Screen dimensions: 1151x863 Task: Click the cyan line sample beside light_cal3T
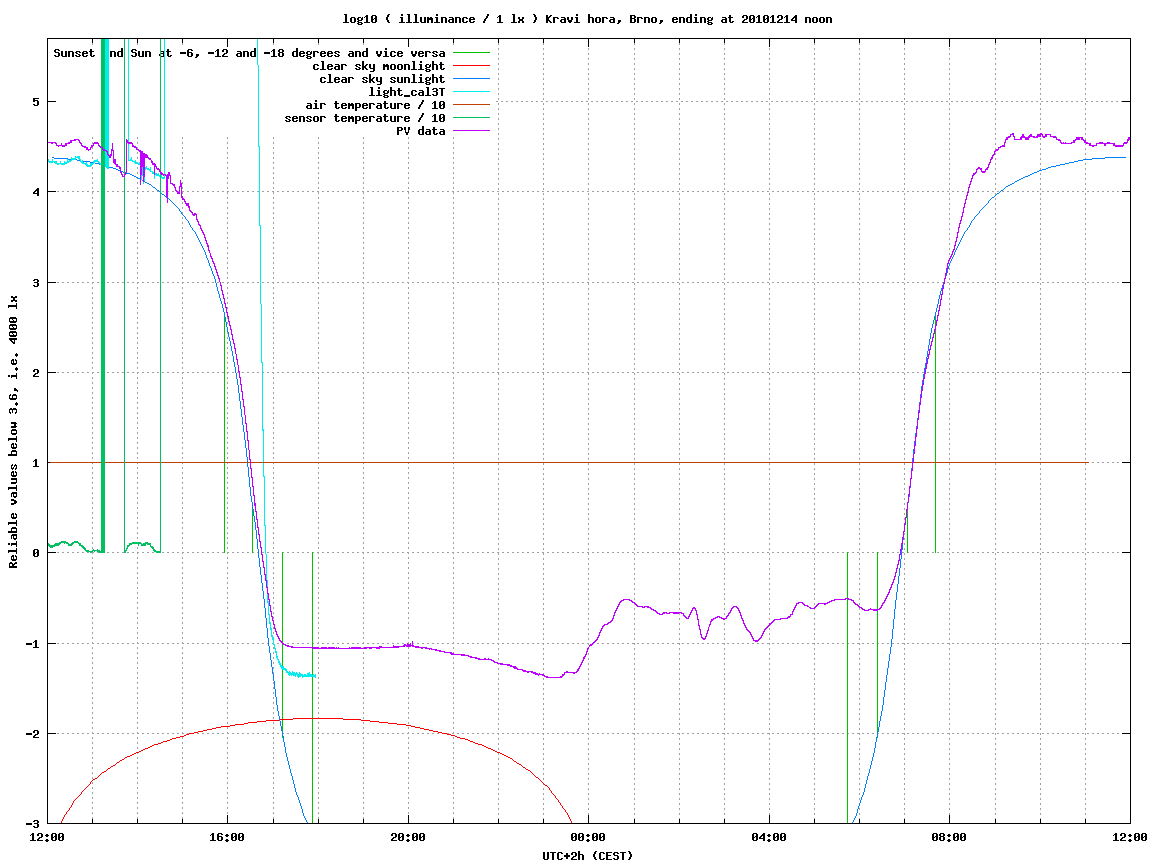(x=471, y=92)
